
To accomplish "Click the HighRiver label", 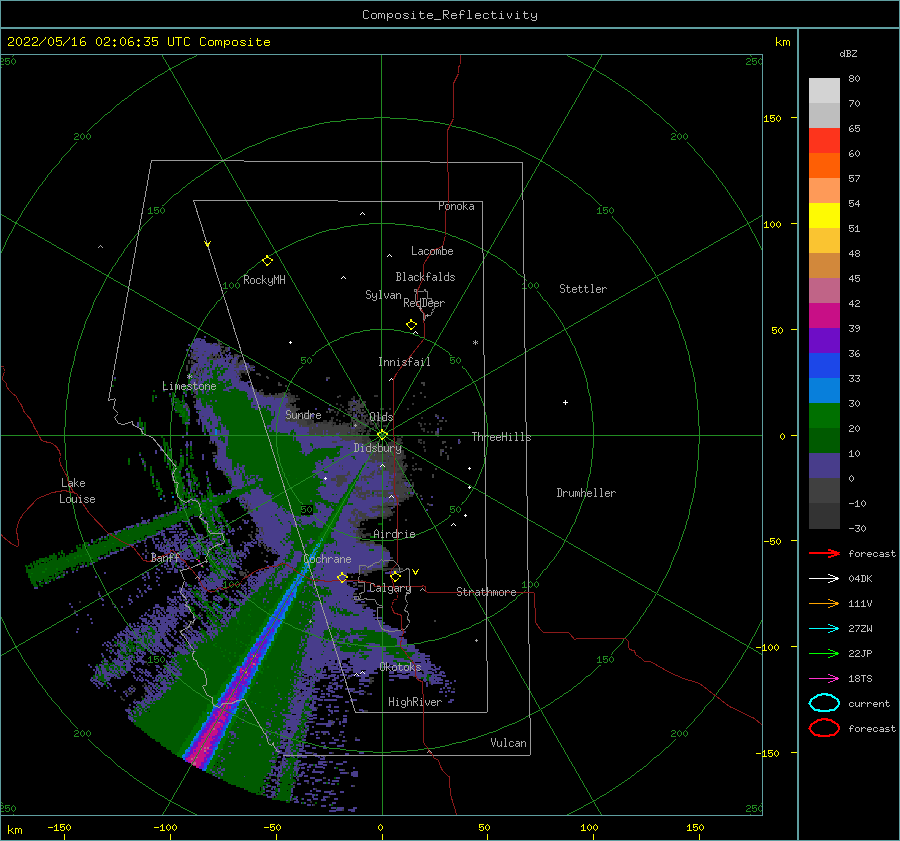I will [x=415, y=702].
